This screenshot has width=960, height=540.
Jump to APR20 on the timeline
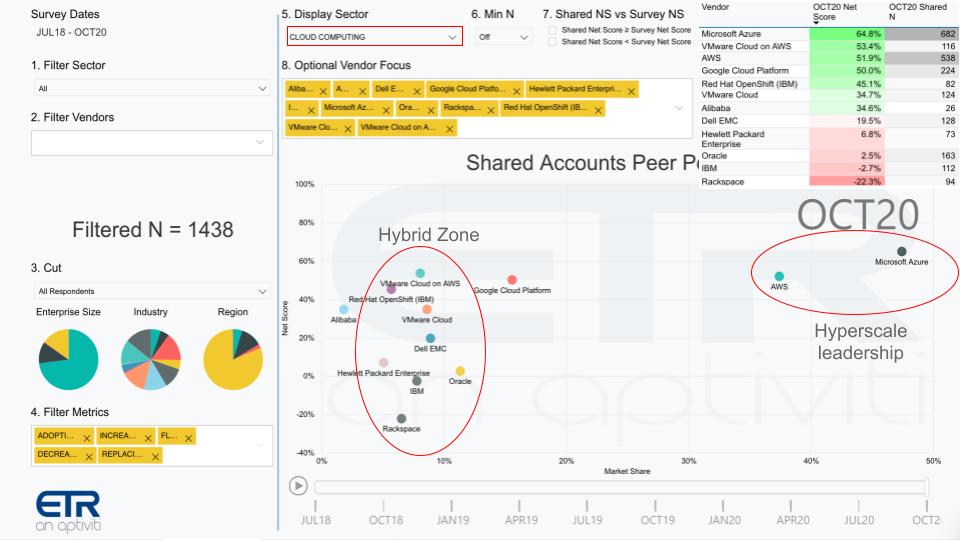(793, 520)
